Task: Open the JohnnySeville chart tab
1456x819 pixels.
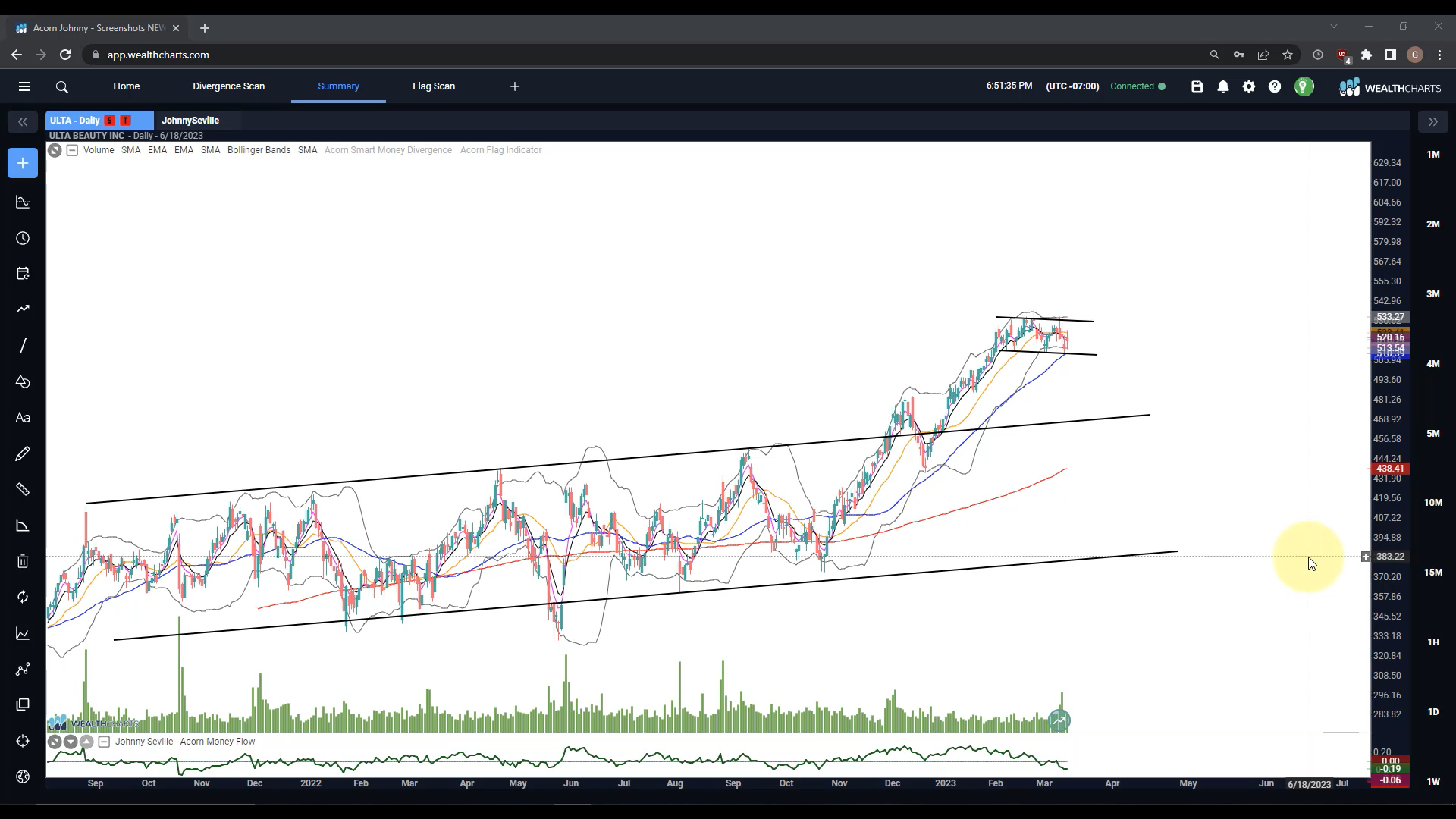Action: (190, 121)
